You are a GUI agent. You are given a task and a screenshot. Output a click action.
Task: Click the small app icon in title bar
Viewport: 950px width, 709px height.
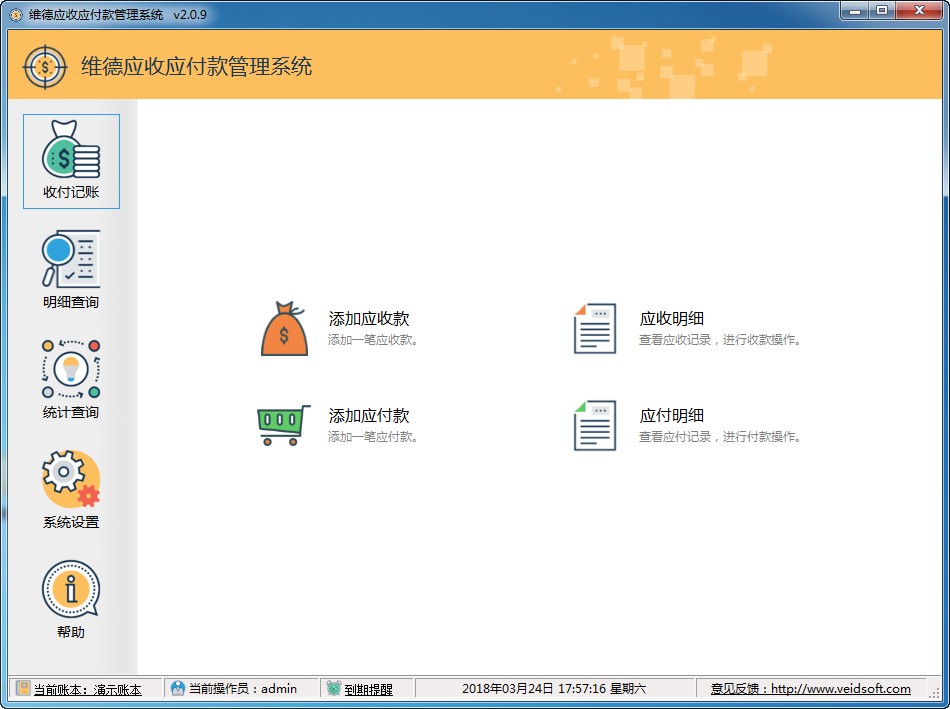(16, 15)
